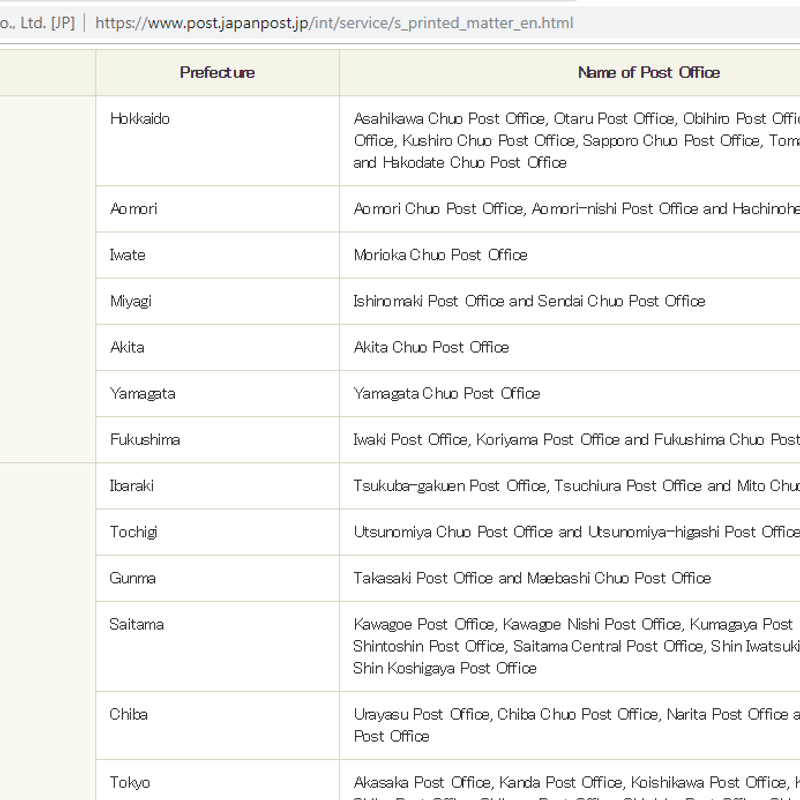Select the Yamagata prefecture cell
This screenshot has height=800, width=800.
click(217, 394)
